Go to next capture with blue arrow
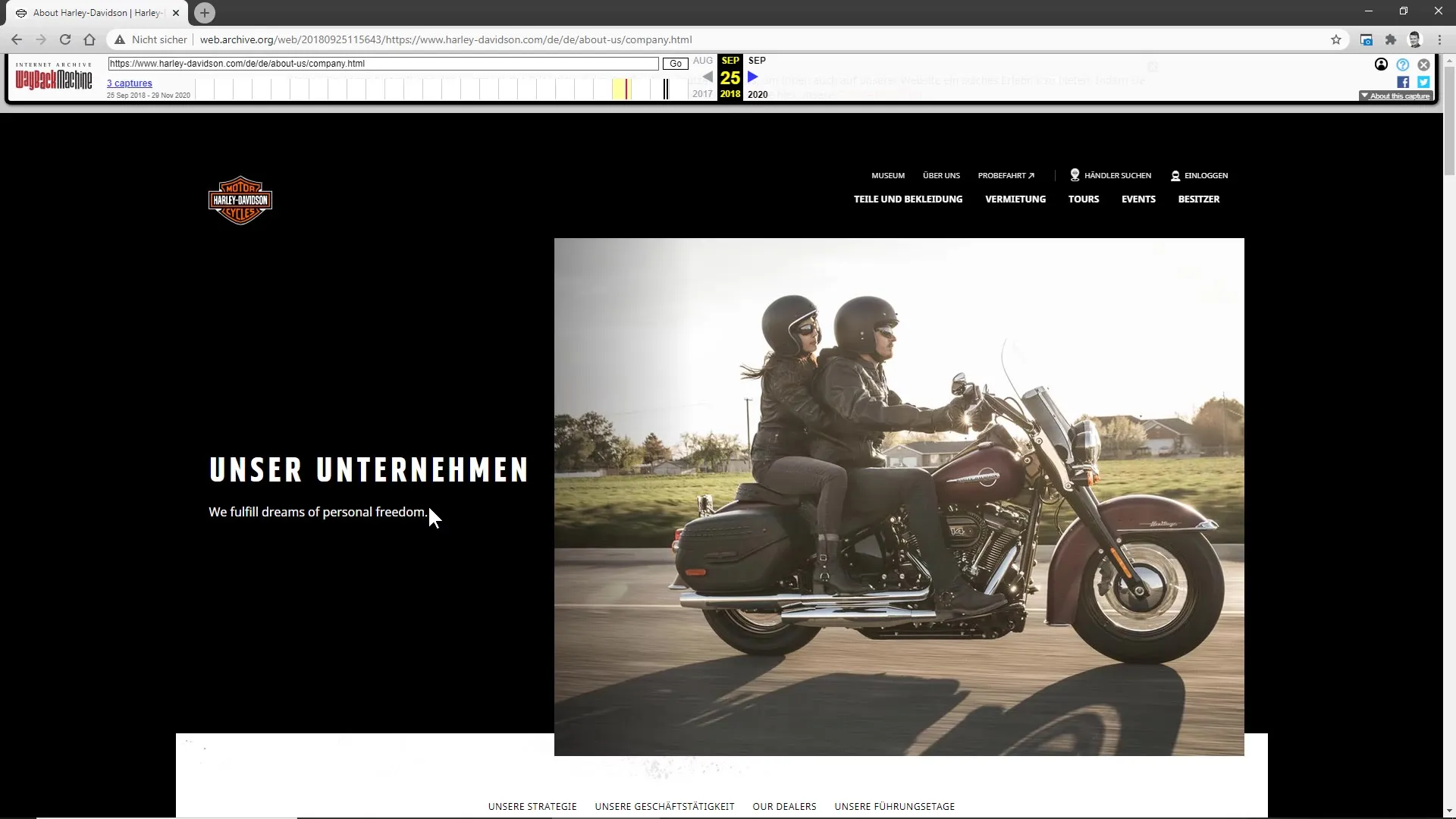This screenshot has width=1456, height=819. [753, 77]
